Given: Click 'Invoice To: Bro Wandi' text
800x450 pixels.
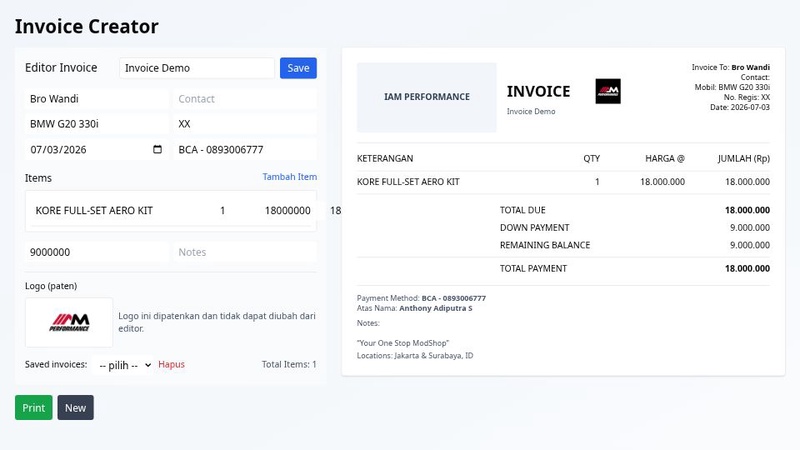Looking at the screenshot, I should 731,67.
